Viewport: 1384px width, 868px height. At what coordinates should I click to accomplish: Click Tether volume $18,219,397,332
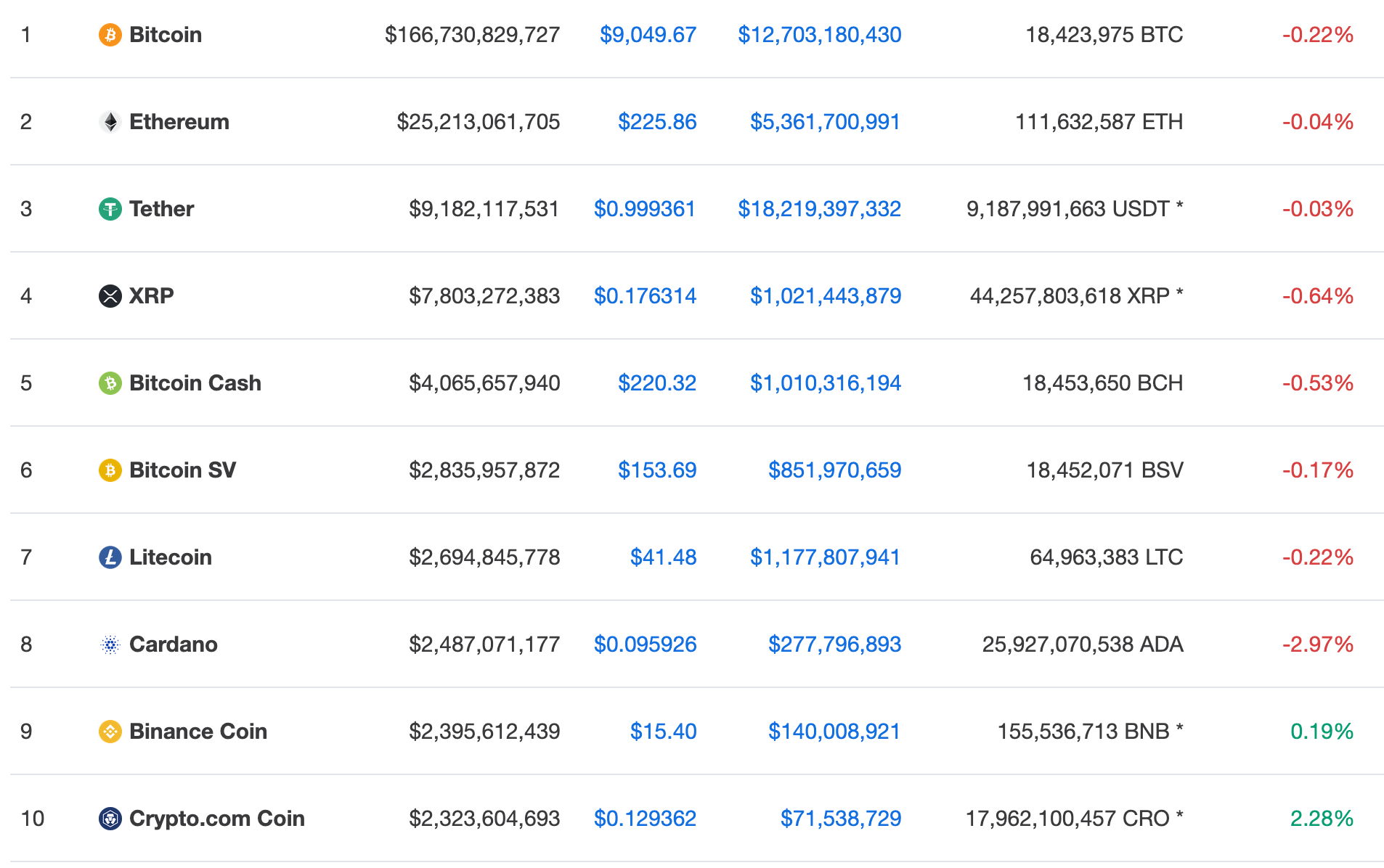[819, 209]
